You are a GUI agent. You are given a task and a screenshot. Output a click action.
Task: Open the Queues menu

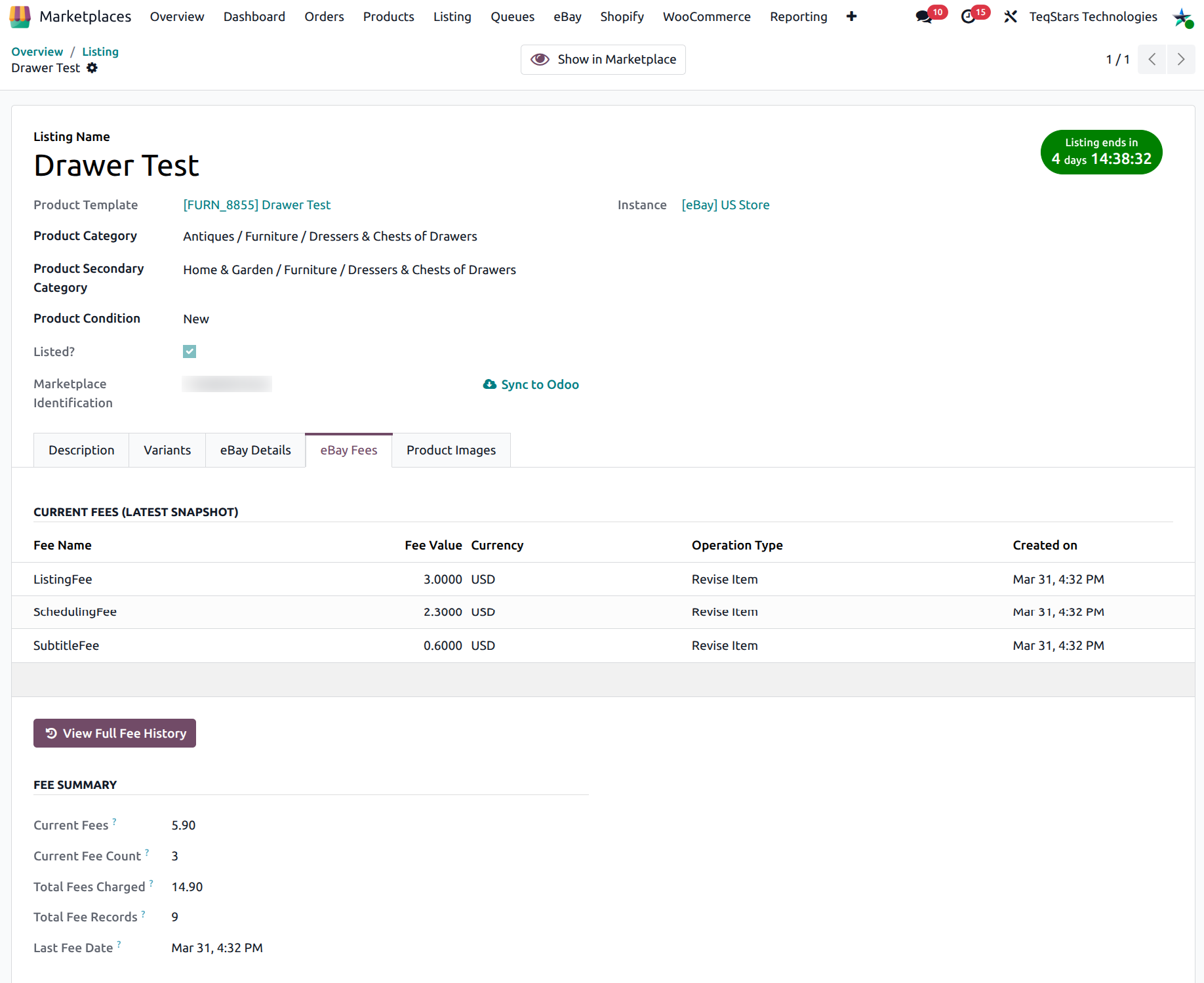coord(513,16)
